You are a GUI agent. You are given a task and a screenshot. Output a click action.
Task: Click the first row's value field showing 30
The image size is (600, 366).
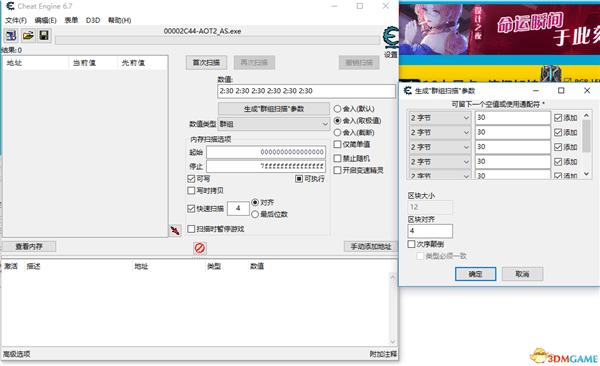[513, 118]
